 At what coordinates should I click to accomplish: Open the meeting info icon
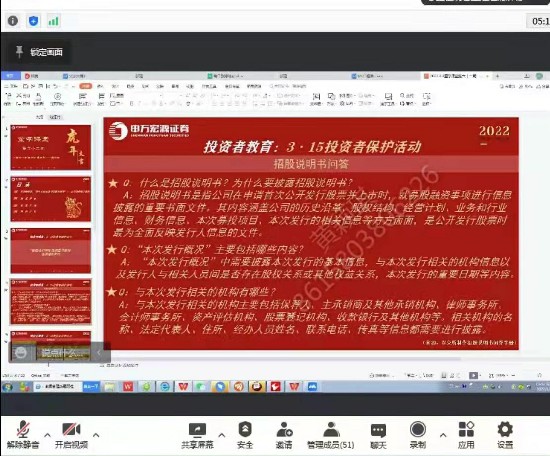13,21
